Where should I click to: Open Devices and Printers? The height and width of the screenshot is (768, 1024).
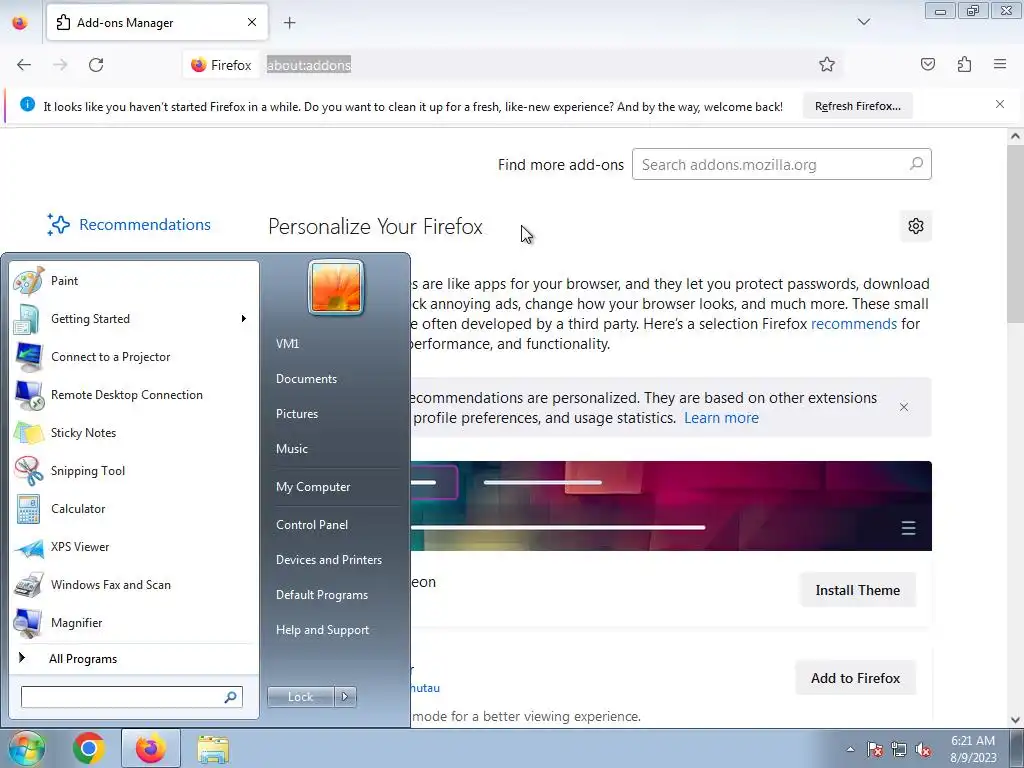pos(328,560)
